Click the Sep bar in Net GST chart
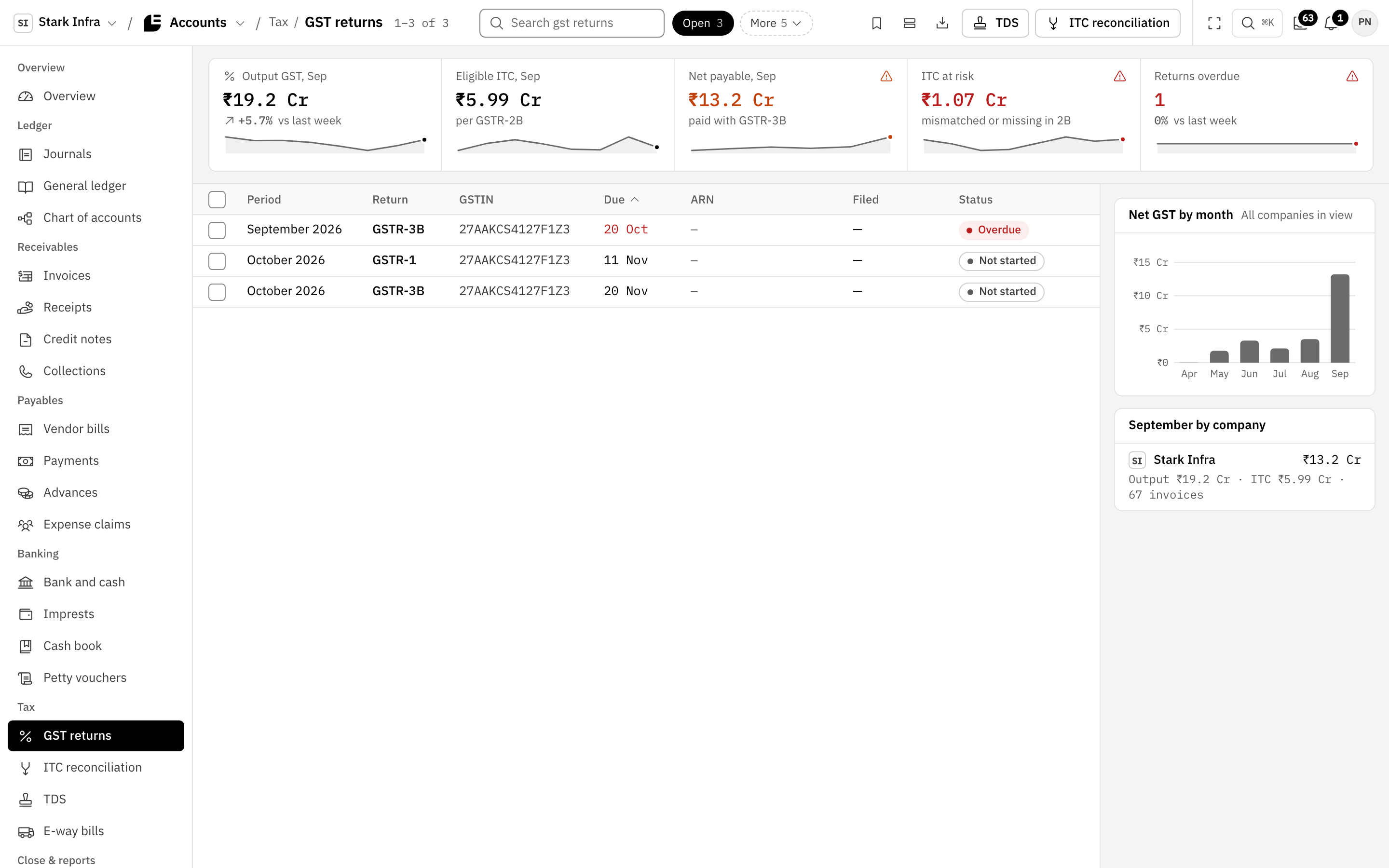 click(1340, 319)
